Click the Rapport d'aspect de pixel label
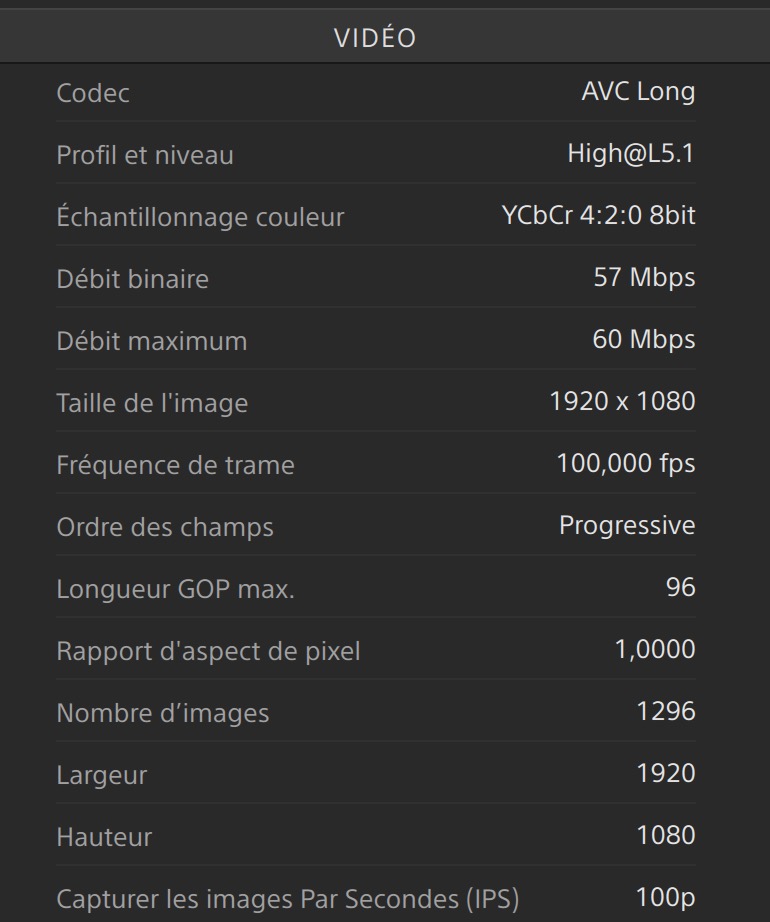Image resolution: width=770 pixels, height=922 pixels. (x=208, y=652)
